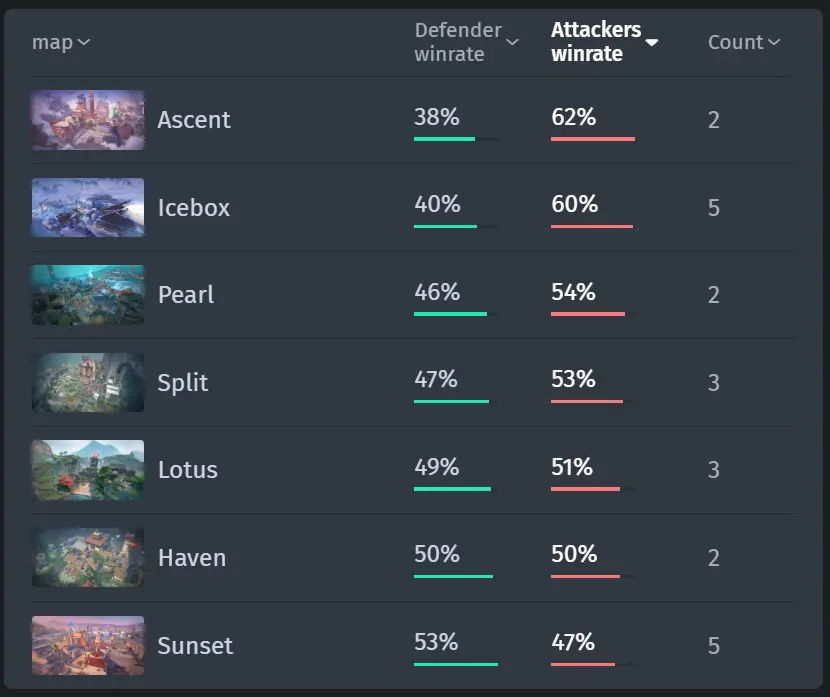The width and height of the screenshot is (830, 697).
Task: Open the Pearl map thumbnail
Action: pos(88,295)
